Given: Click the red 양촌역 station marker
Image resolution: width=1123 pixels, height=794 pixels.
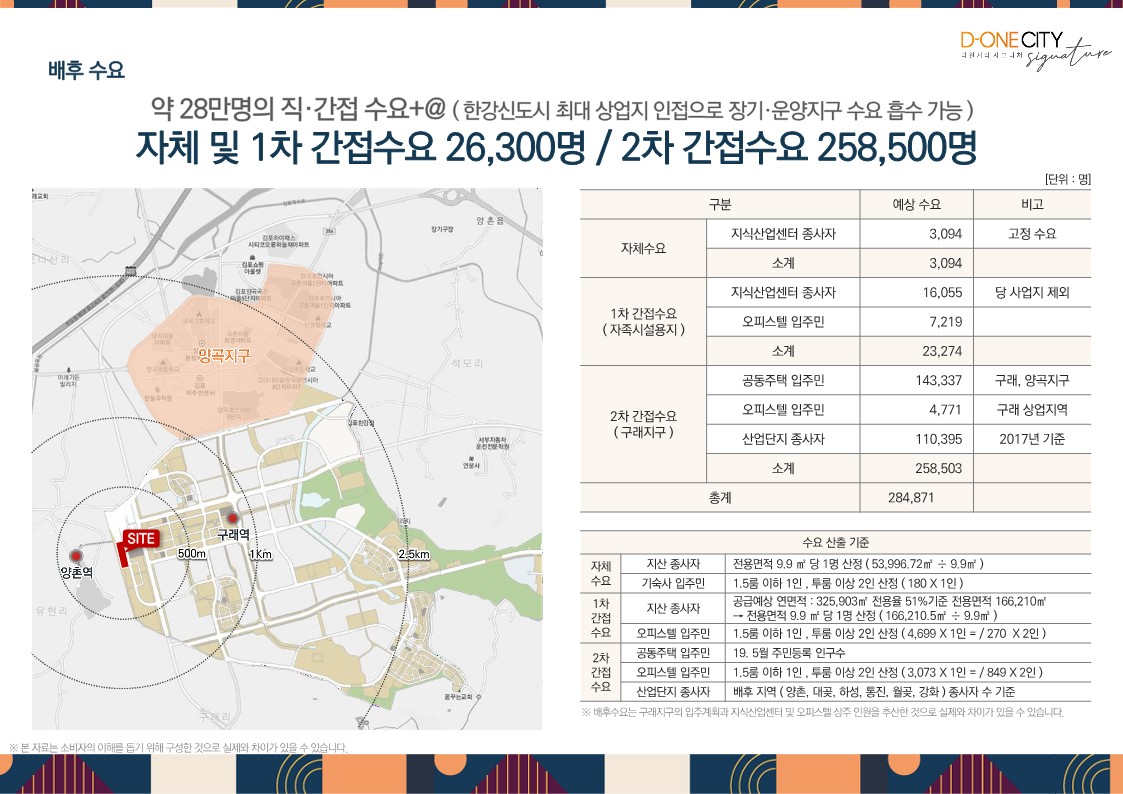Looking at the screenshot, I should 77,555.
